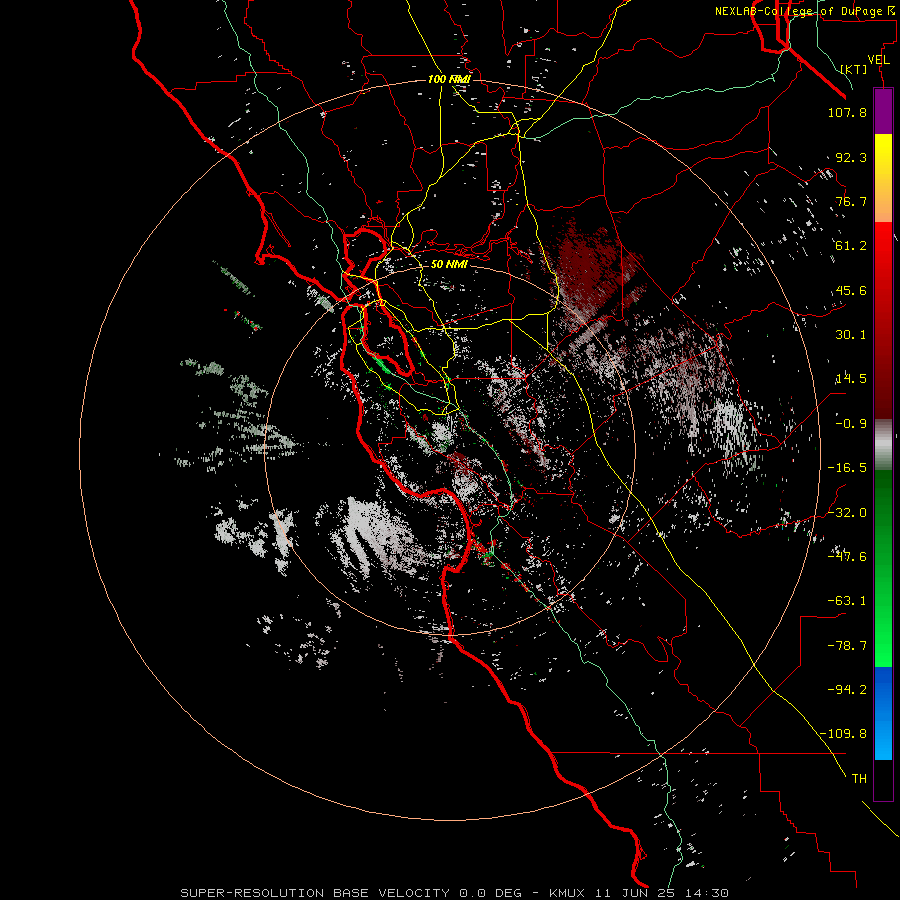Pick the blue segment of the color bar
This screenshot has height=900, width=900.
click(x=883, y=713)
